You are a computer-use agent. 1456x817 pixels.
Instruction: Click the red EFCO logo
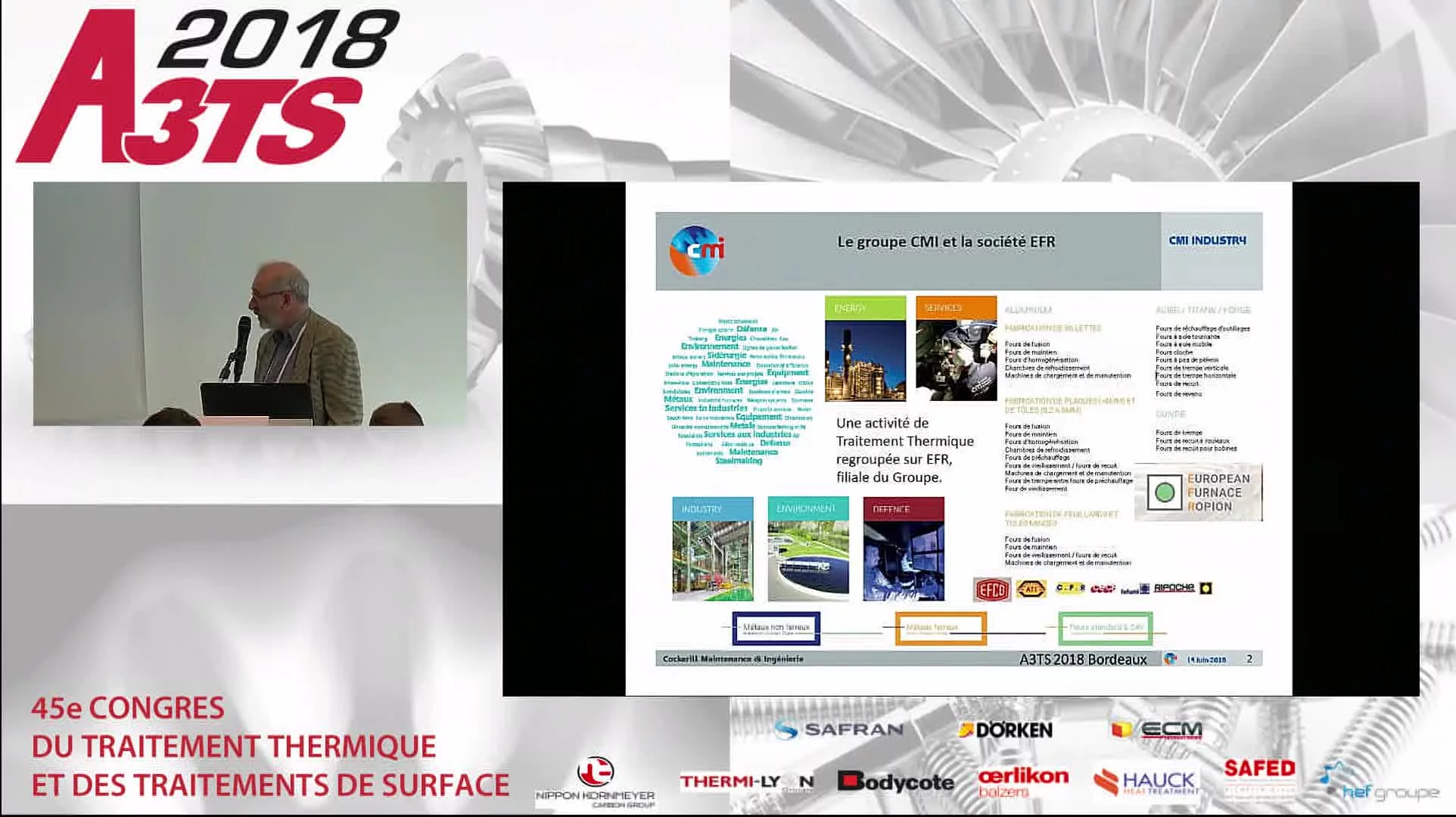tap(991, 589)
